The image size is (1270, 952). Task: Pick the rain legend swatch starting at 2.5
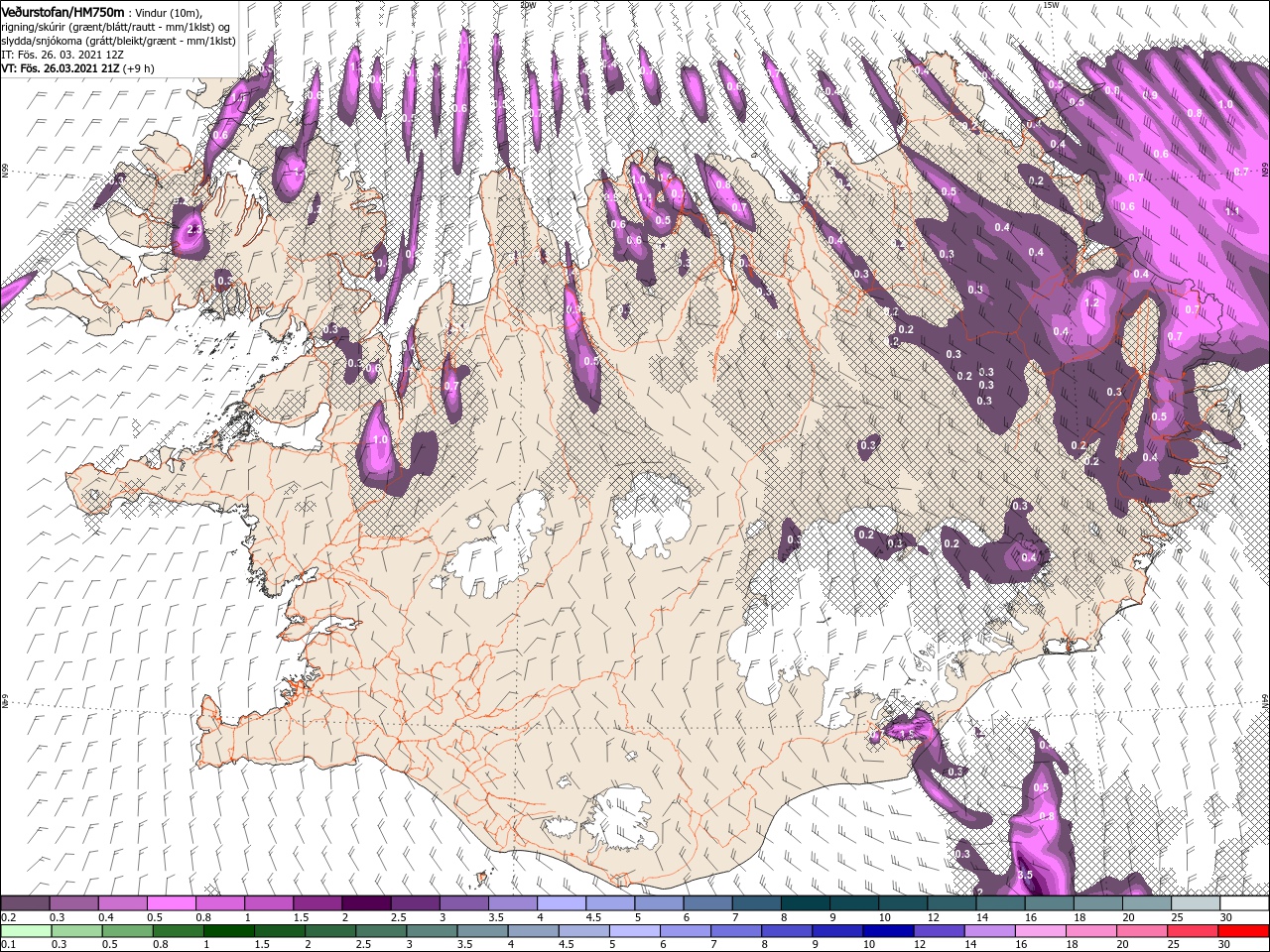(x=380, y=931)
